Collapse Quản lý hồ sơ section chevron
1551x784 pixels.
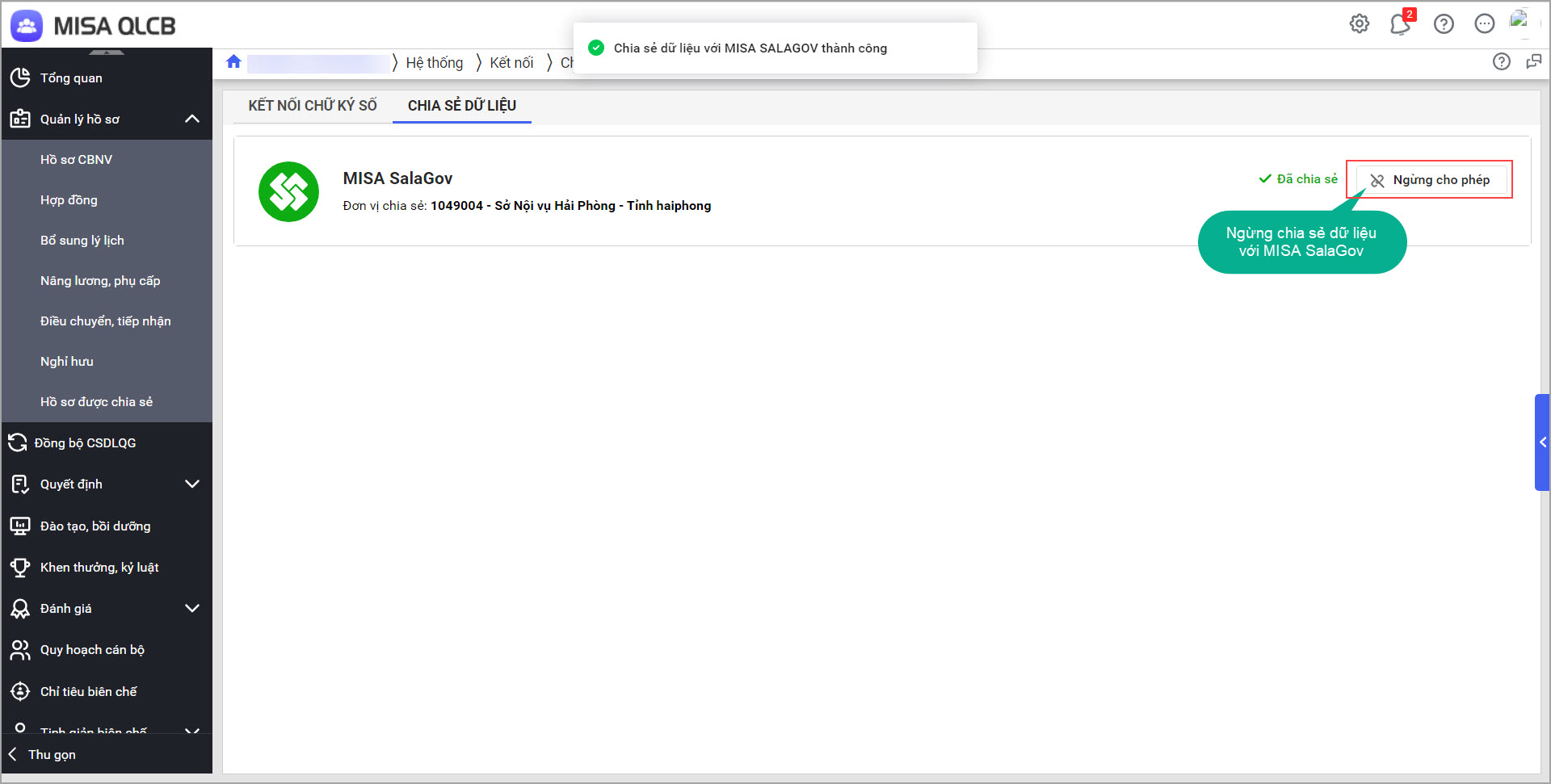tap(192, 119)
